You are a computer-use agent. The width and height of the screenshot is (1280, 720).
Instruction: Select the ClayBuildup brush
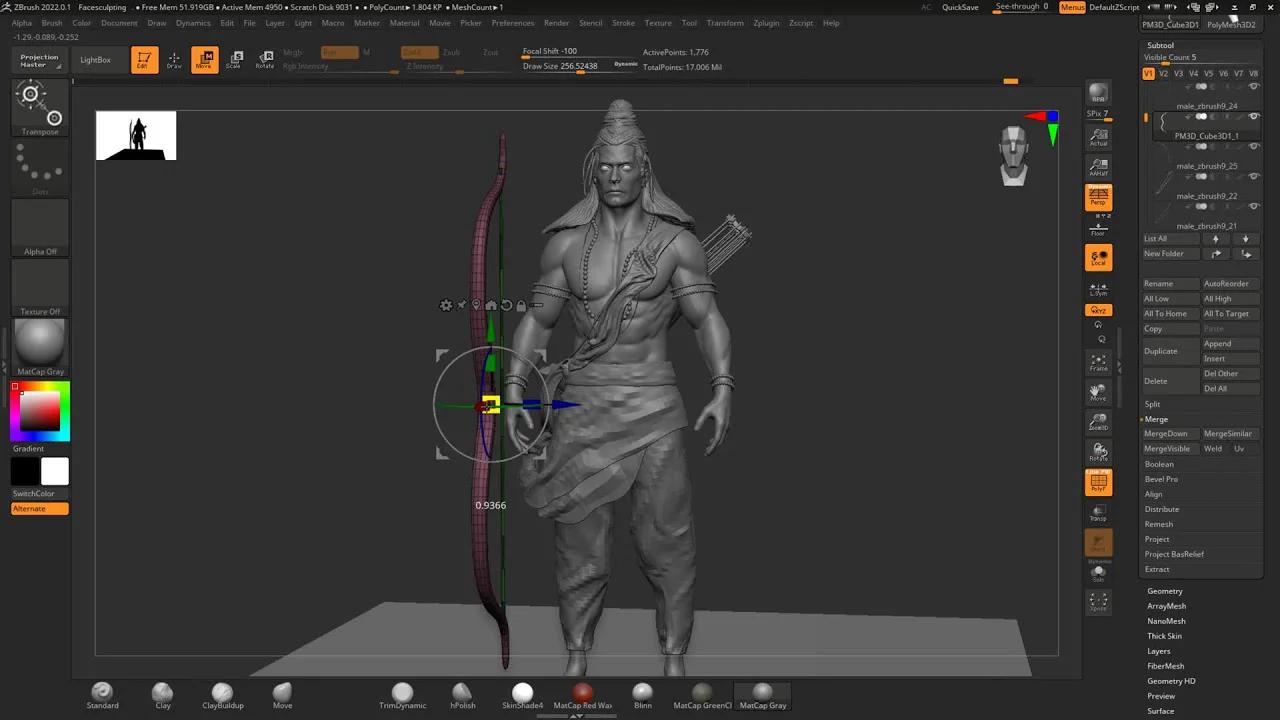[222, 692]
